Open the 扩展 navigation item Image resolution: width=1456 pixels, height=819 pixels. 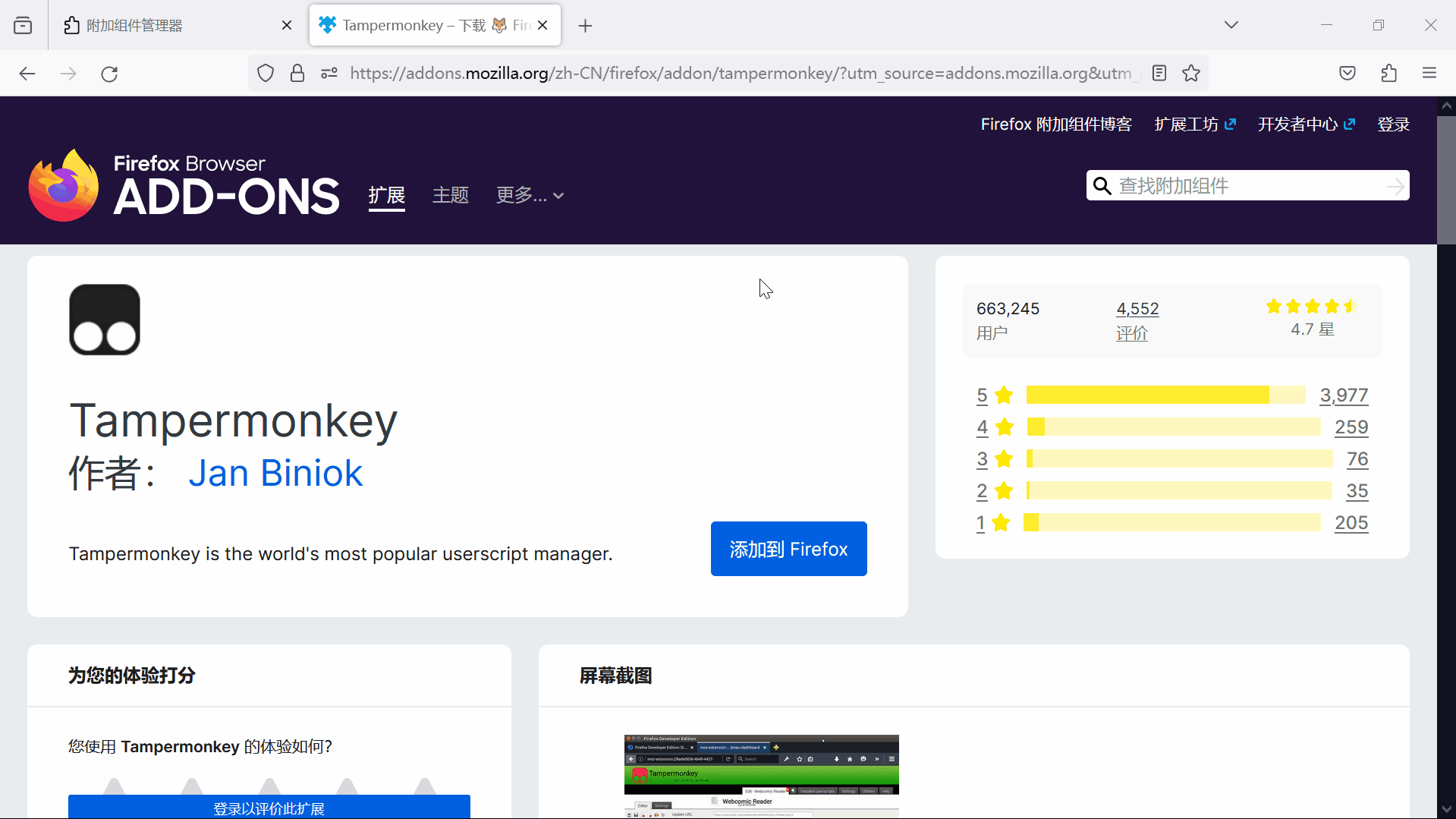tap(386, 195)
